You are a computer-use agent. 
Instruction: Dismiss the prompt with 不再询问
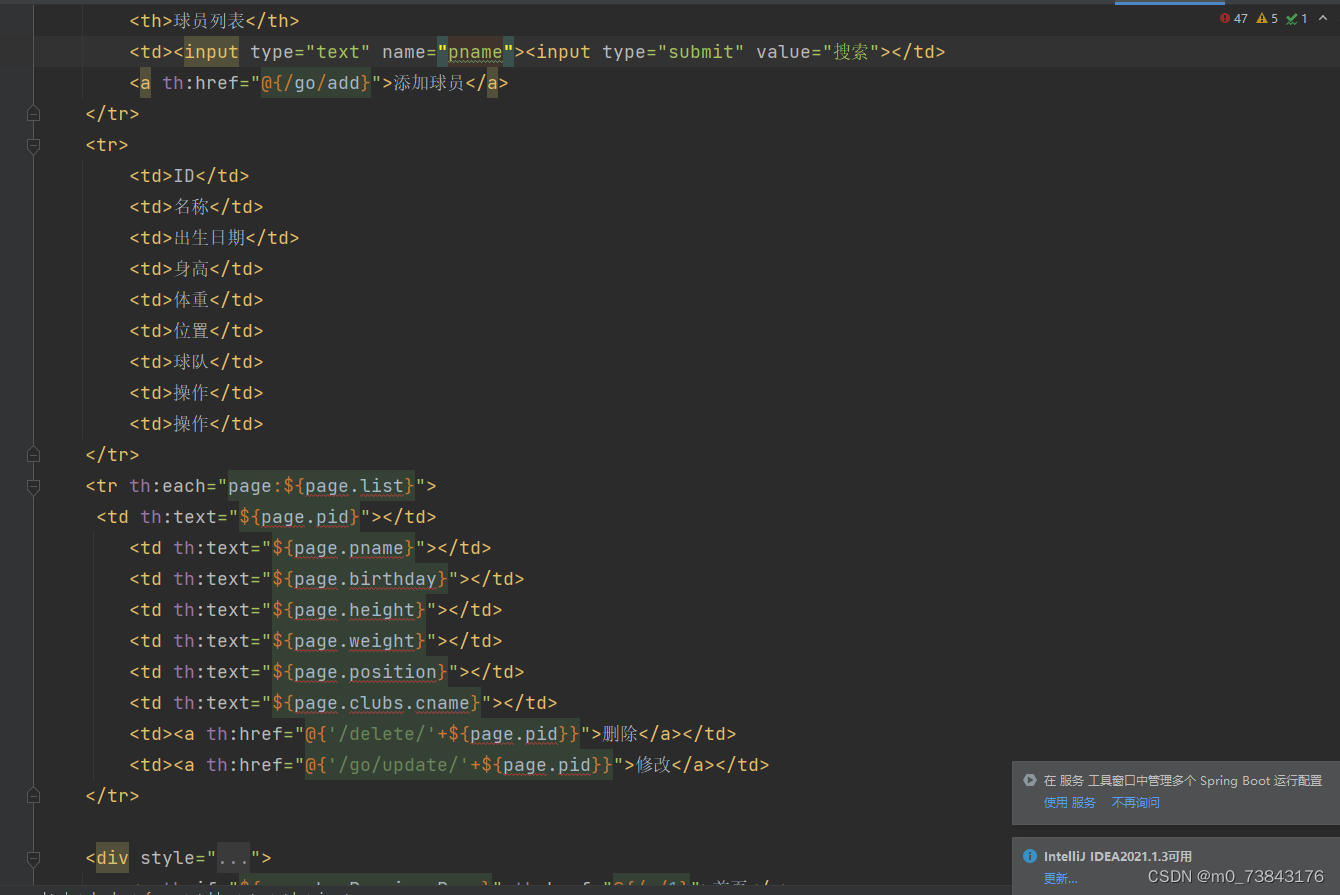click(x=1135, y=801)
